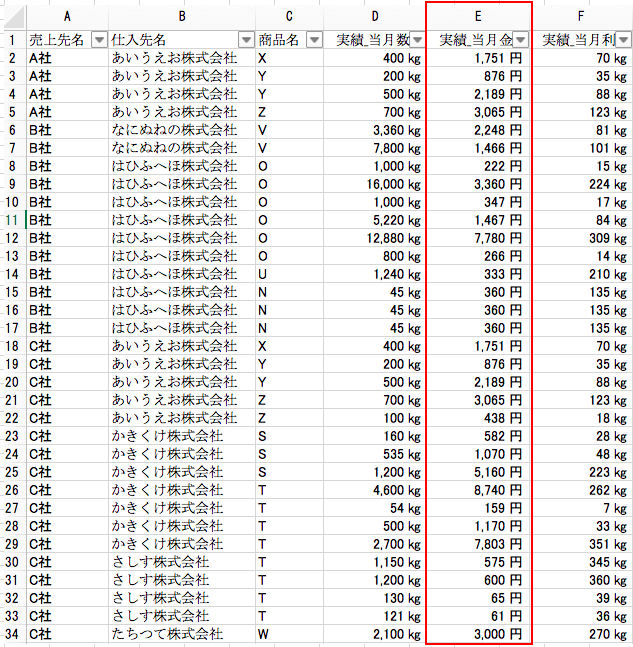Open the 仕入先名 filter dropdown
This screenshot has height=647, width=633.
[x=246, y=40]
